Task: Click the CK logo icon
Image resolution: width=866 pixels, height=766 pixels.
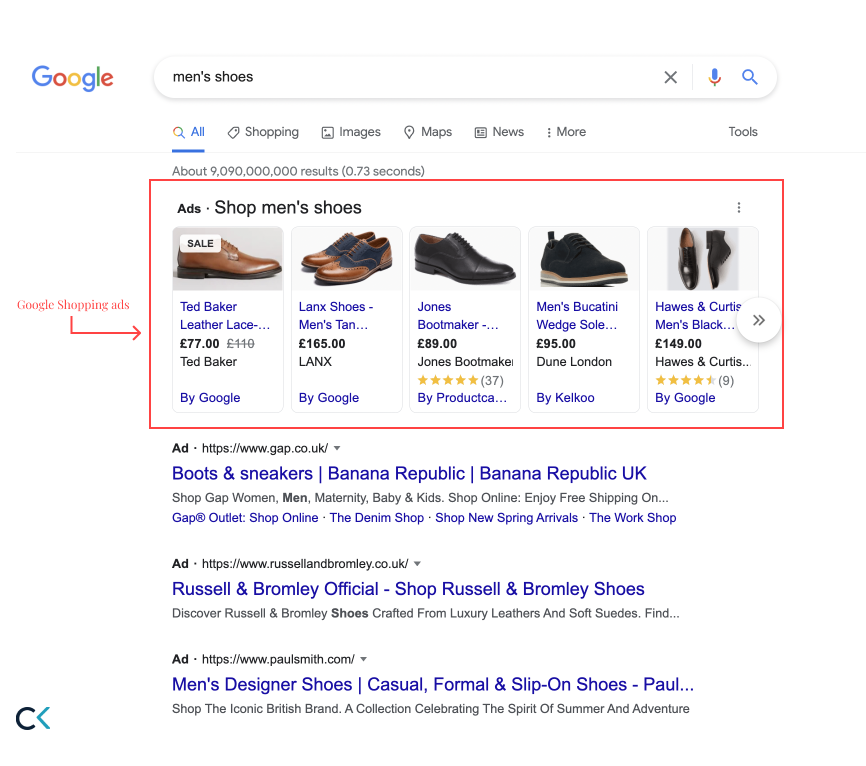Action: click(33, 718)
